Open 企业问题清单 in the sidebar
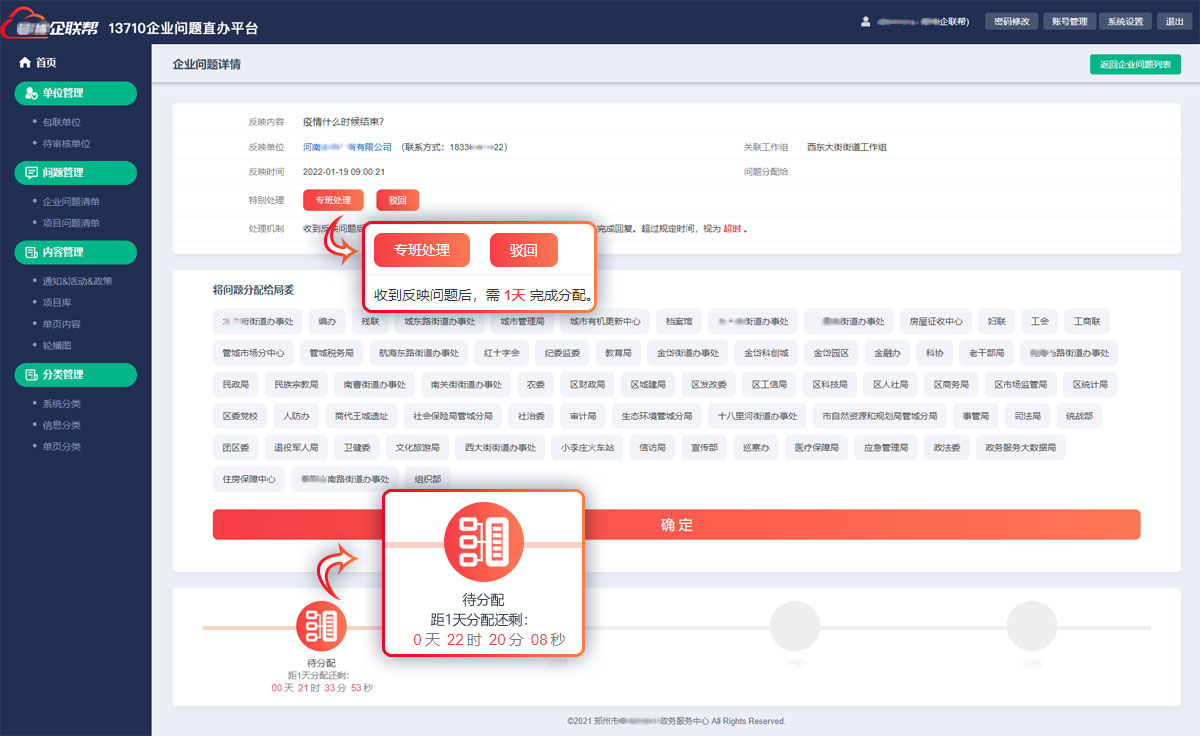The image size is (1200, 736). (x=71, y=202)
